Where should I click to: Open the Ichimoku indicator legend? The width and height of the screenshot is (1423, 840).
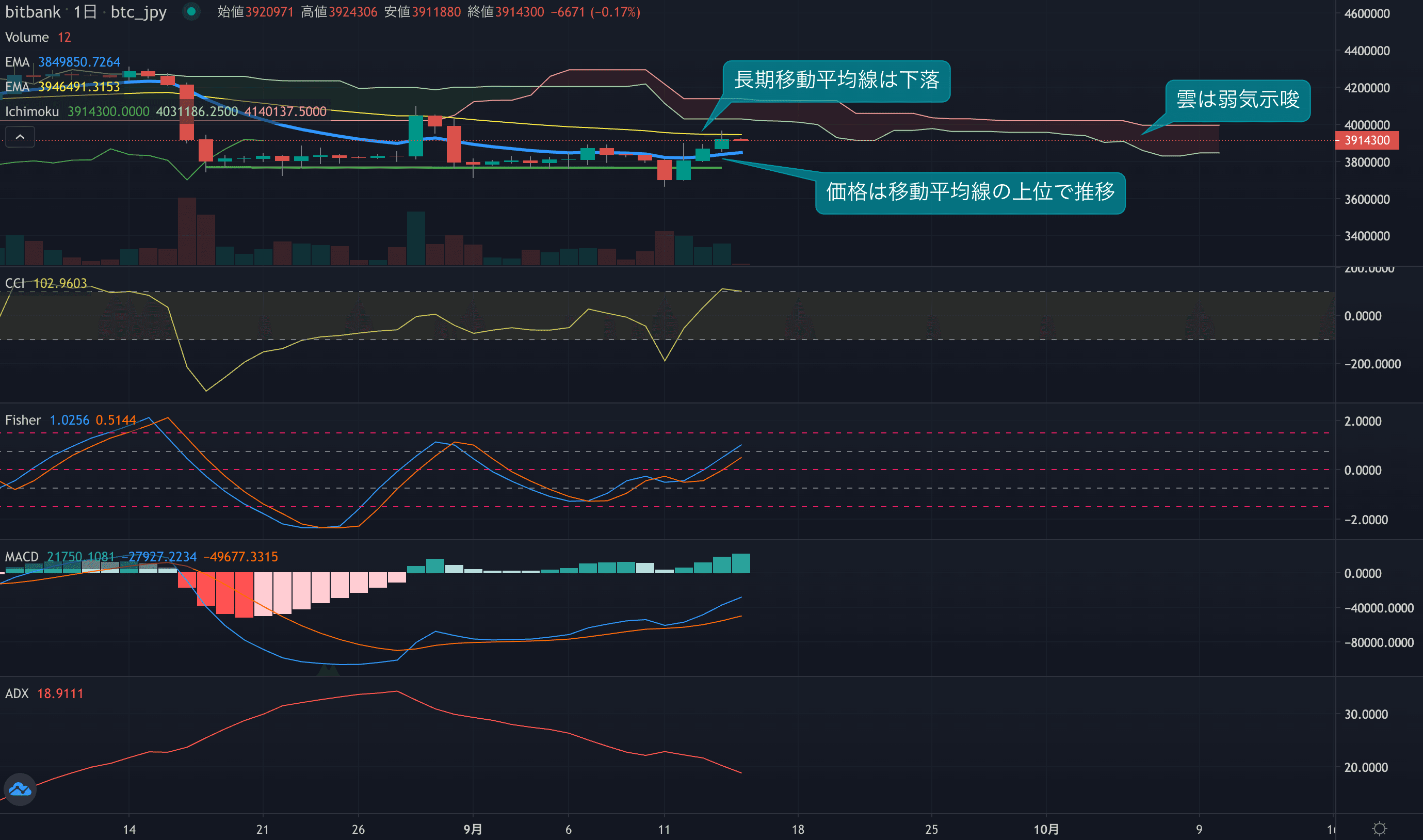point(33,111)
